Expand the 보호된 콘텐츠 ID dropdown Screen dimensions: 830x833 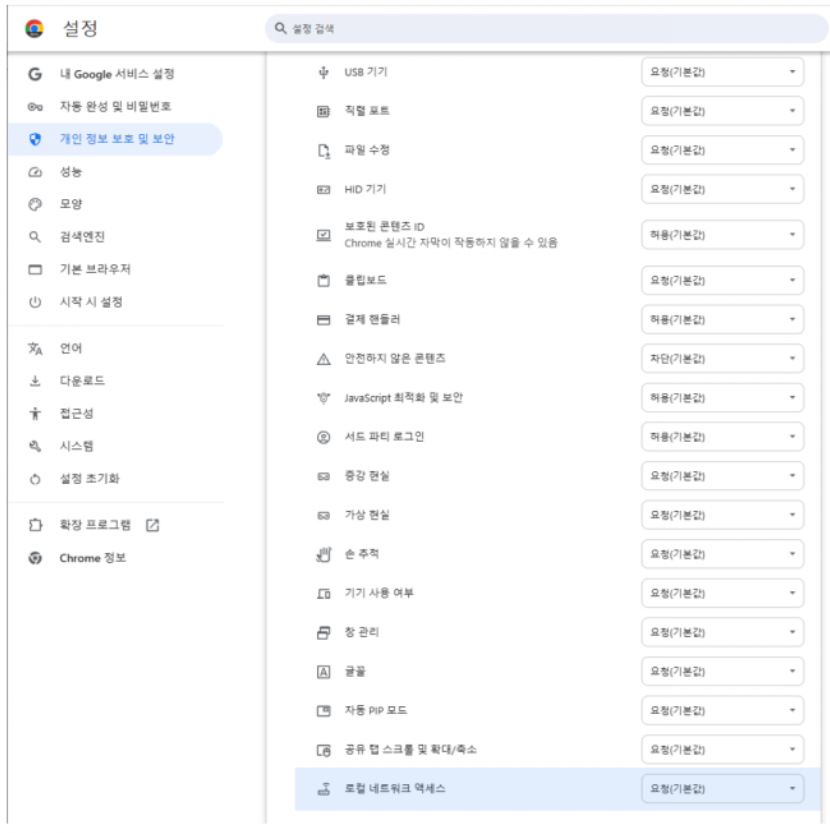(722, 235)
